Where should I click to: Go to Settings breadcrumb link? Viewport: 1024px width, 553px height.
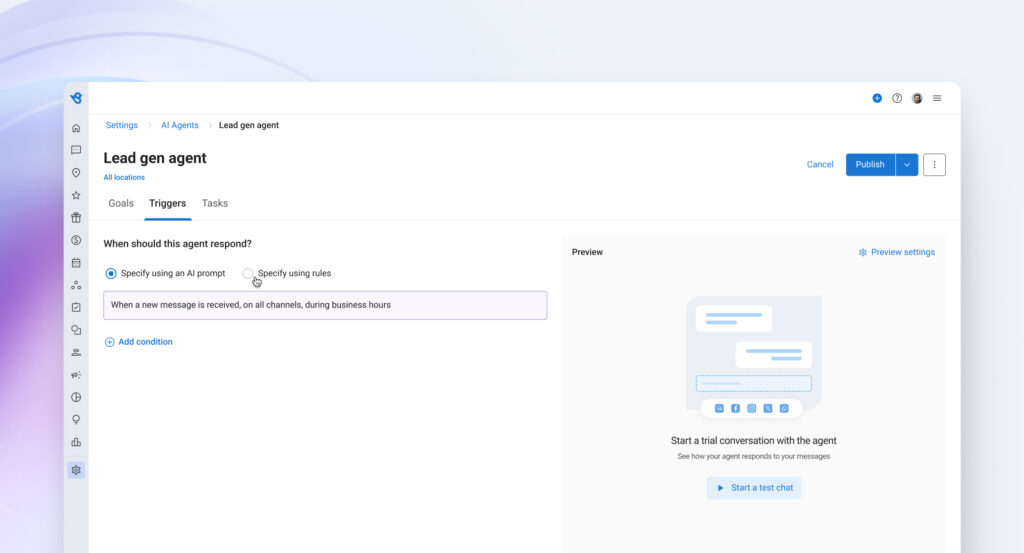point(121,125)
